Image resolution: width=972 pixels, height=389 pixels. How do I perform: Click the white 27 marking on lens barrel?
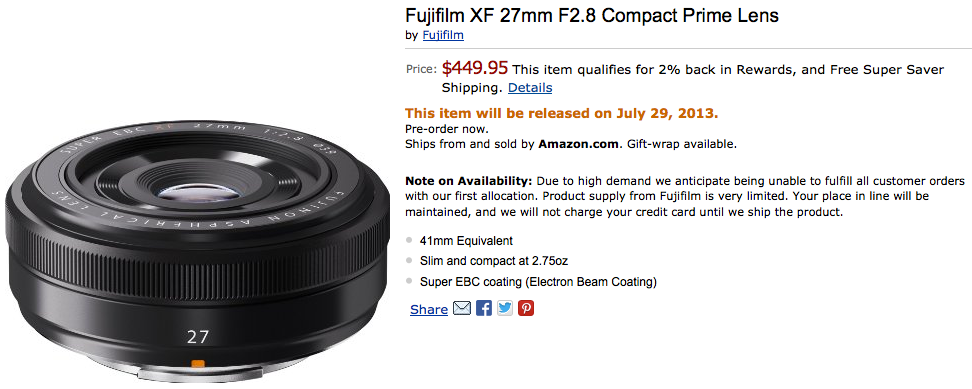tap(198, 338)
